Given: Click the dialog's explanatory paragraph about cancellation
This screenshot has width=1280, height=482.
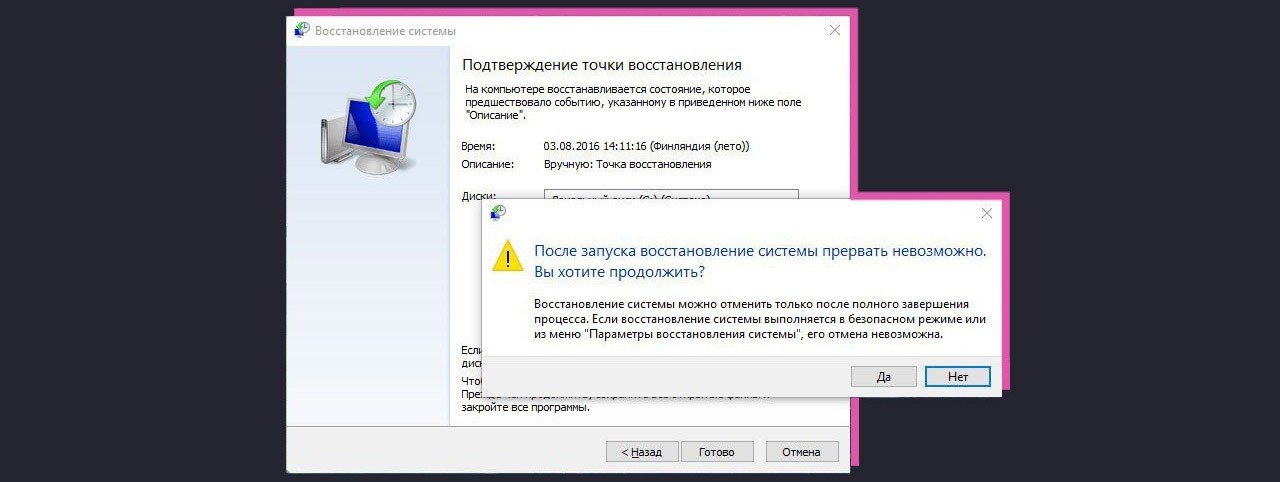Looking at the screenshot, I should tap(760, 319).
